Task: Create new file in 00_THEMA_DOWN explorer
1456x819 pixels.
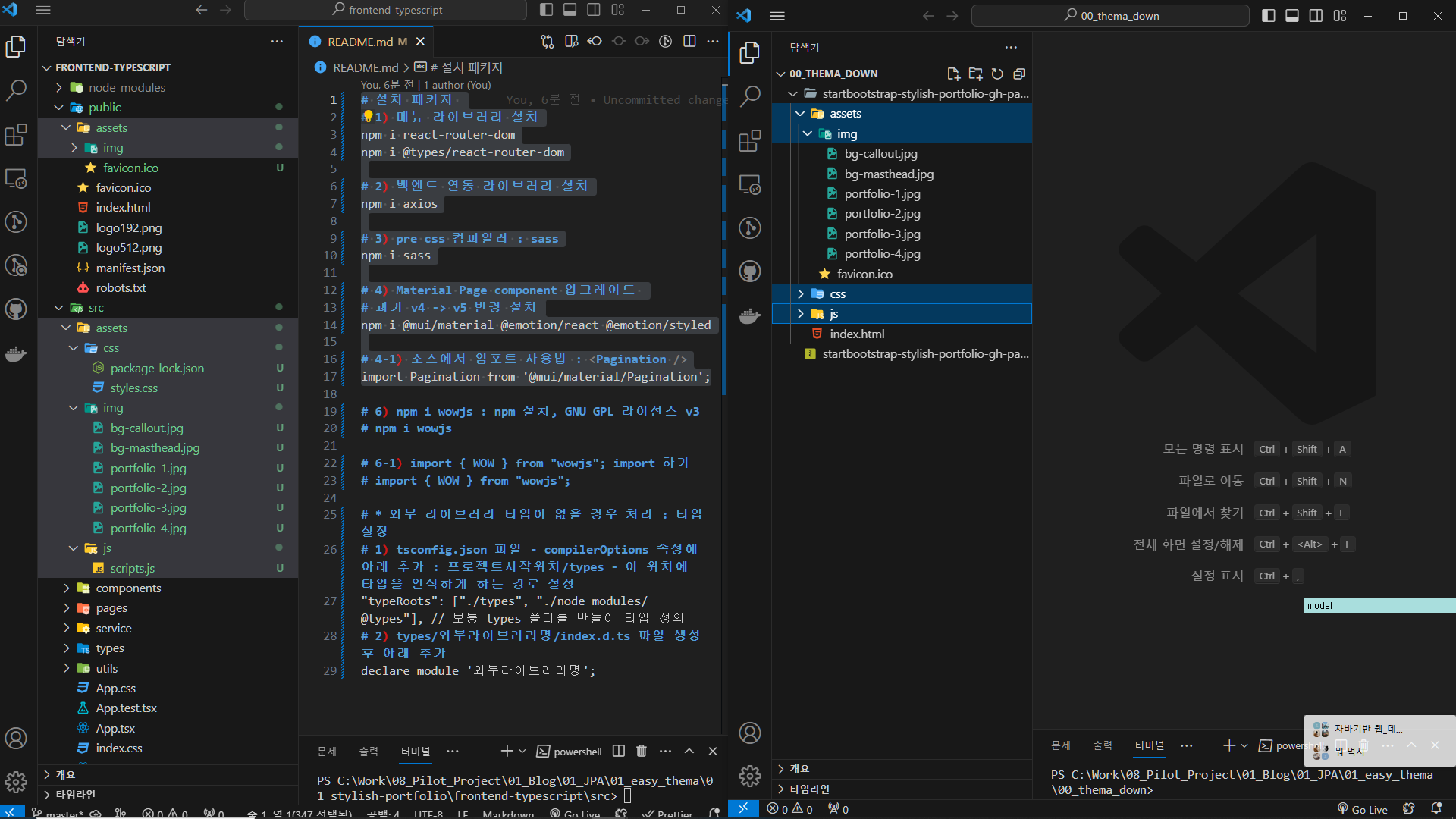Action: click(x=953, y=74)
